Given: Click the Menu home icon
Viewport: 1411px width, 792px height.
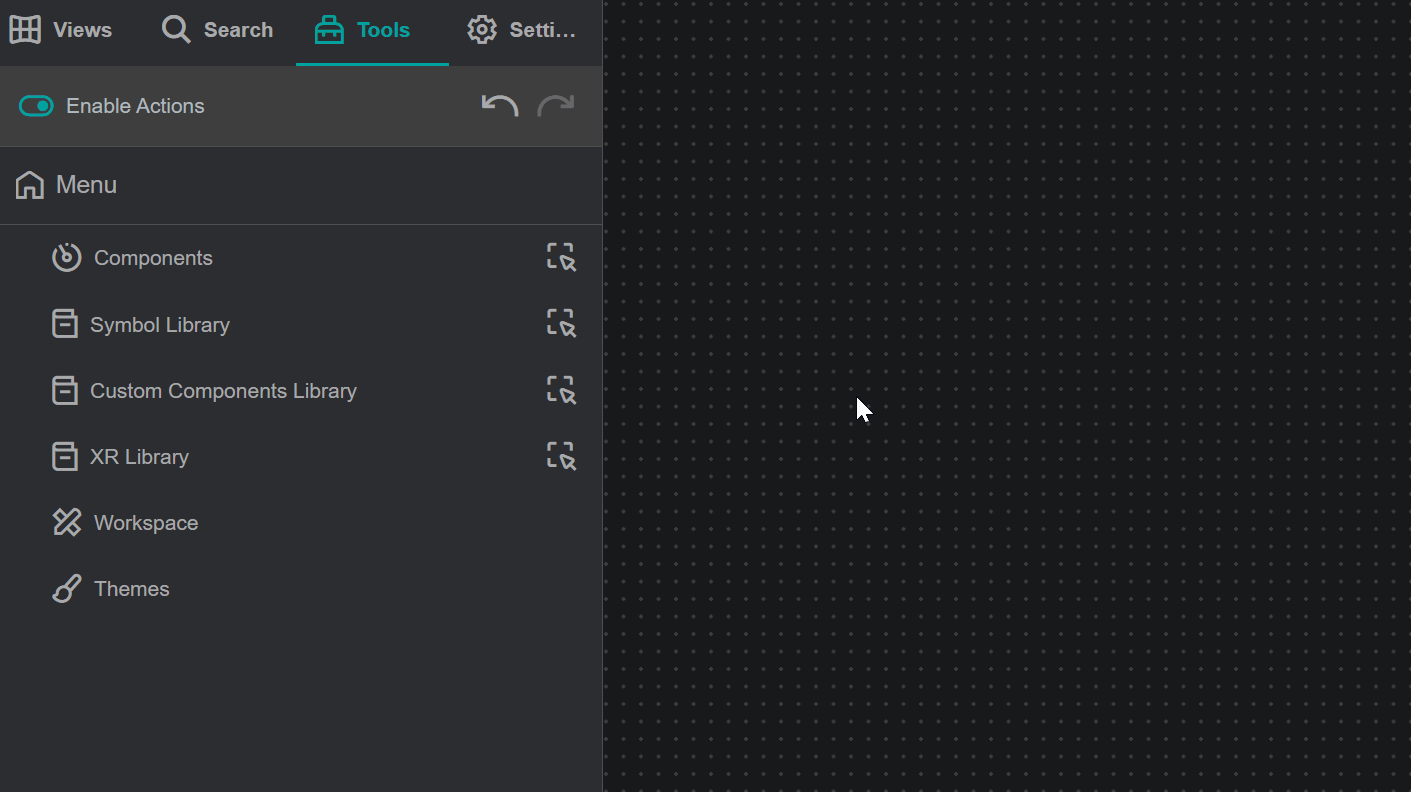Looking at the screenshot, I should 30,185.
